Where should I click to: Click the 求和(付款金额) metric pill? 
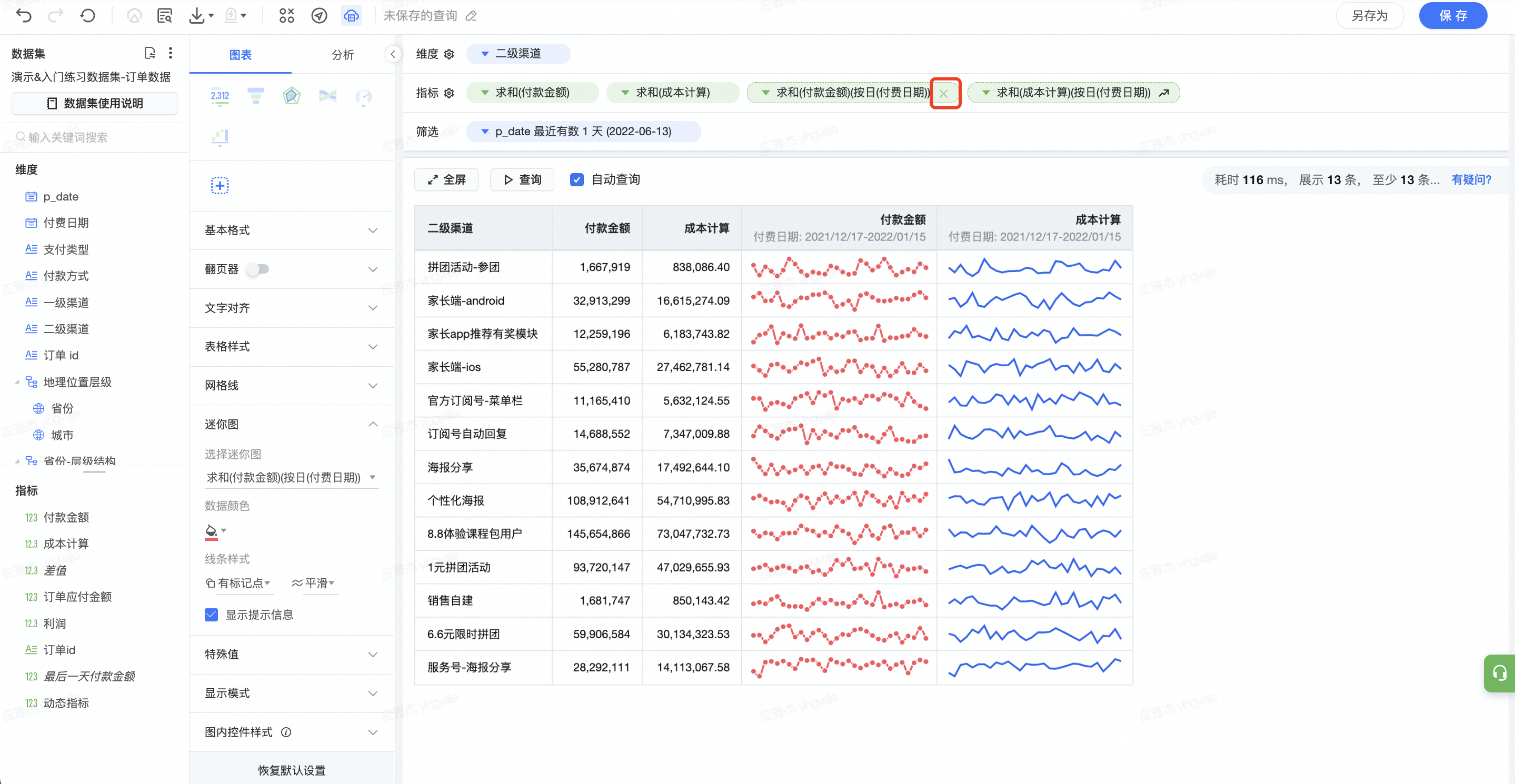pyautogui.click(x=532, y=93)
